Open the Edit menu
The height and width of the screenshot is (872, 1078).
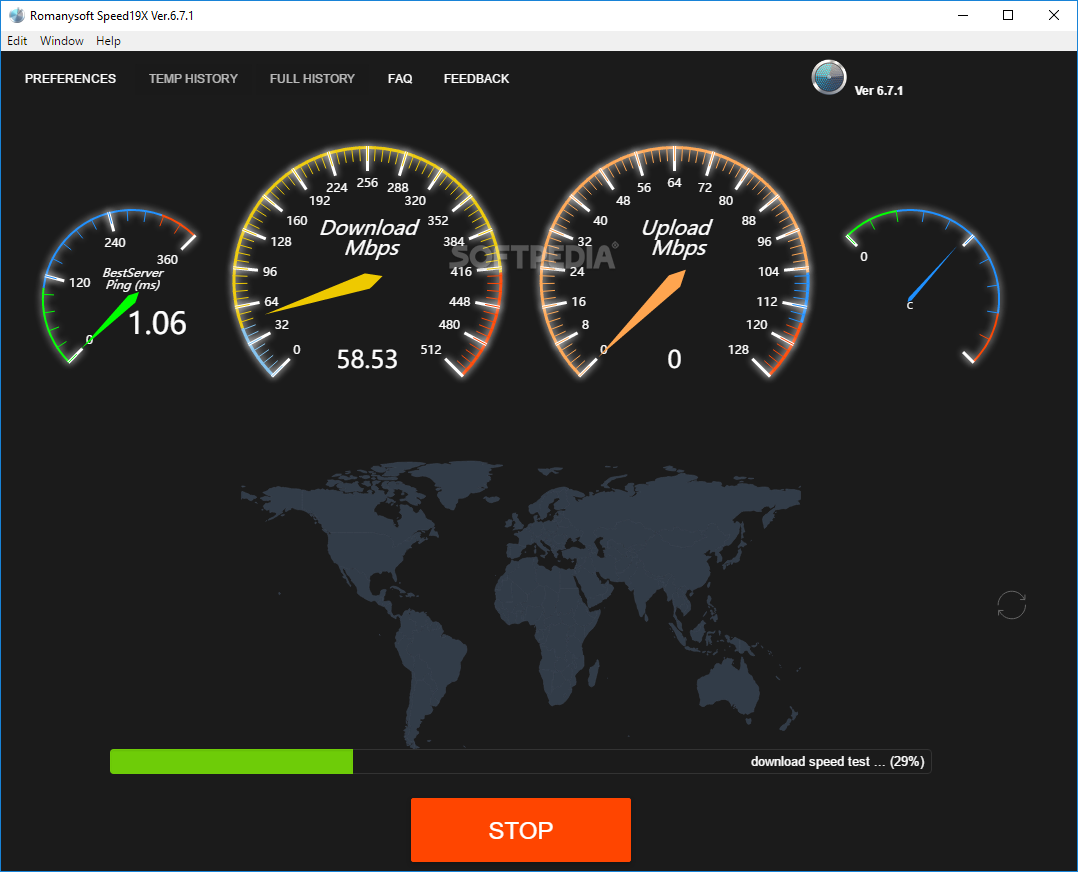pos(17,41)
